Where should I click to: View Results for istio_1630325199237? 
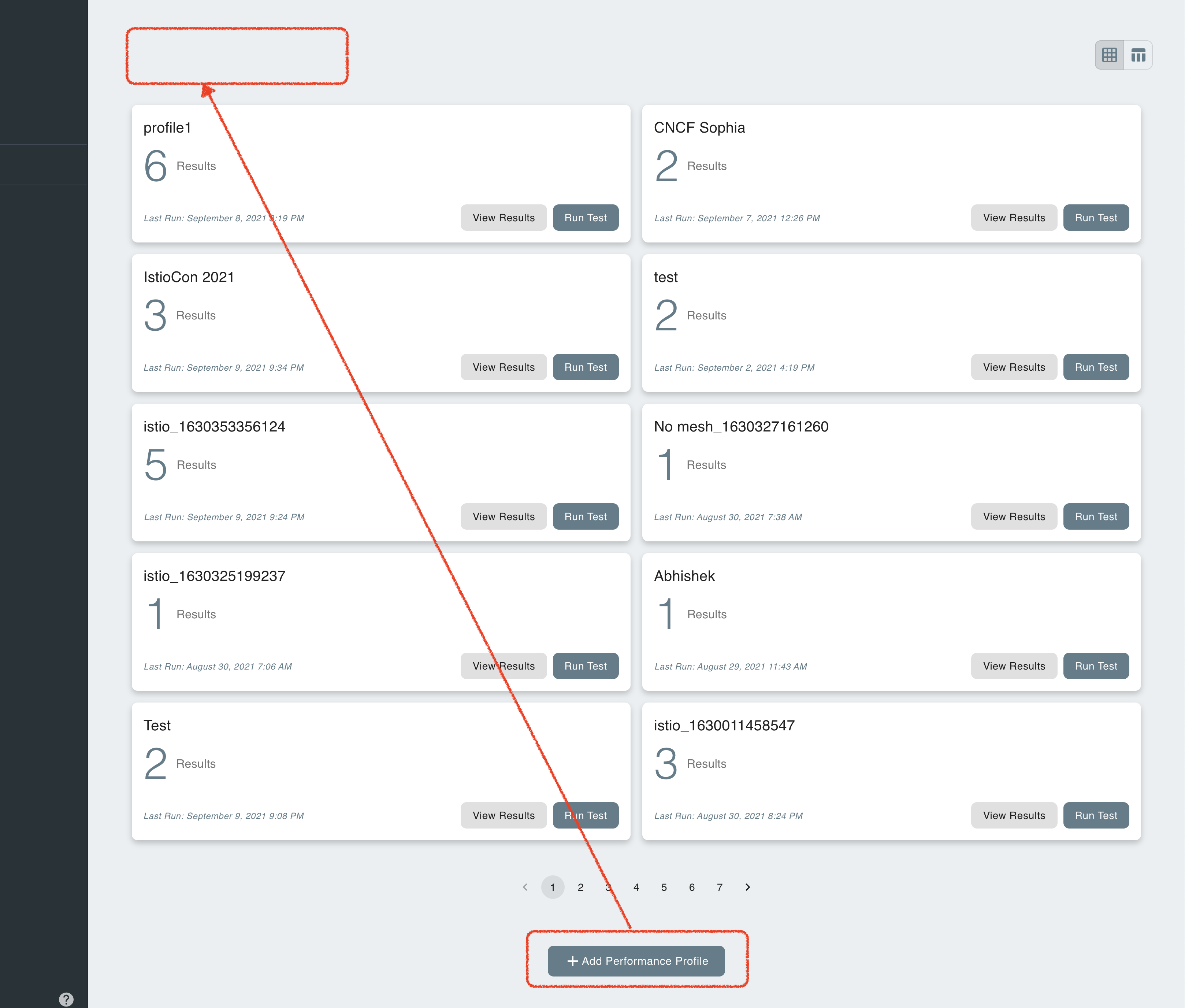503,666
